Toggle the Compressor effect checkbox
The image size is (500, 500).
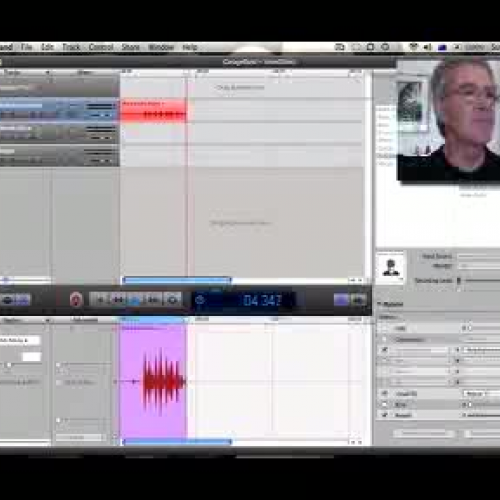[384, 340]
